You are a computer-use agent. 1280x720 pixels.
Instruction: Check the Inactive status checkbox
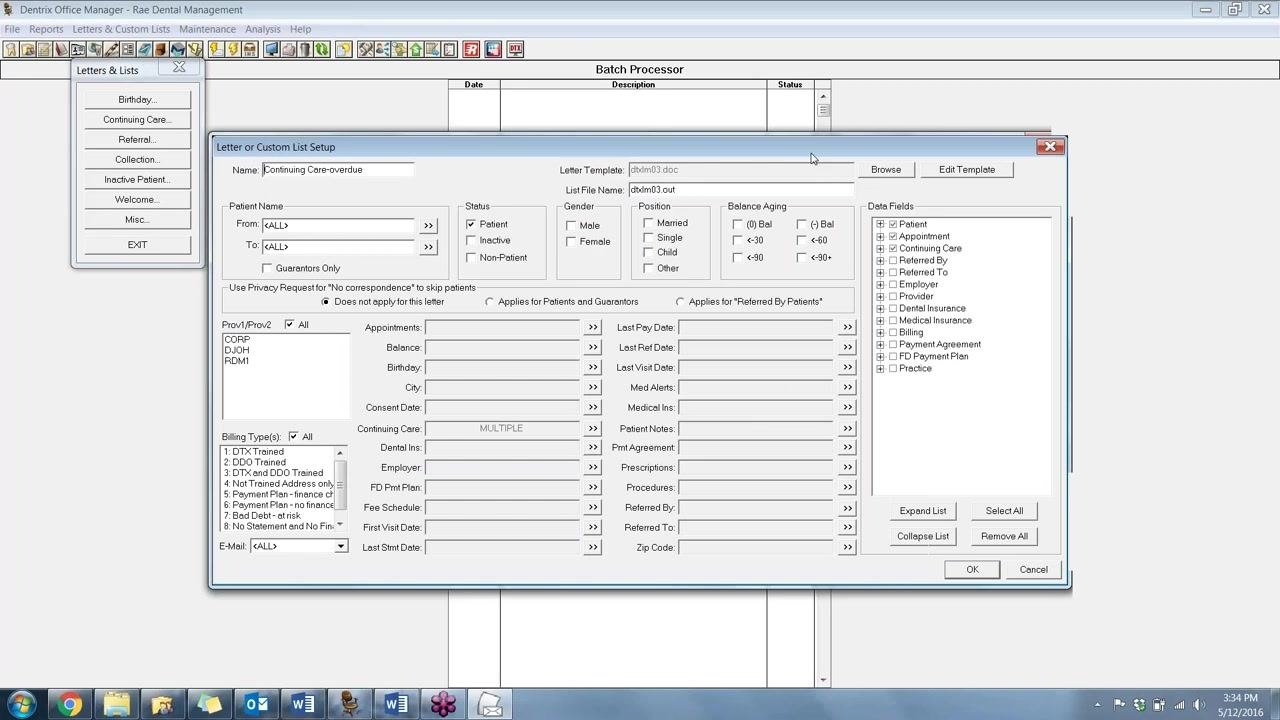coord(471,240)
